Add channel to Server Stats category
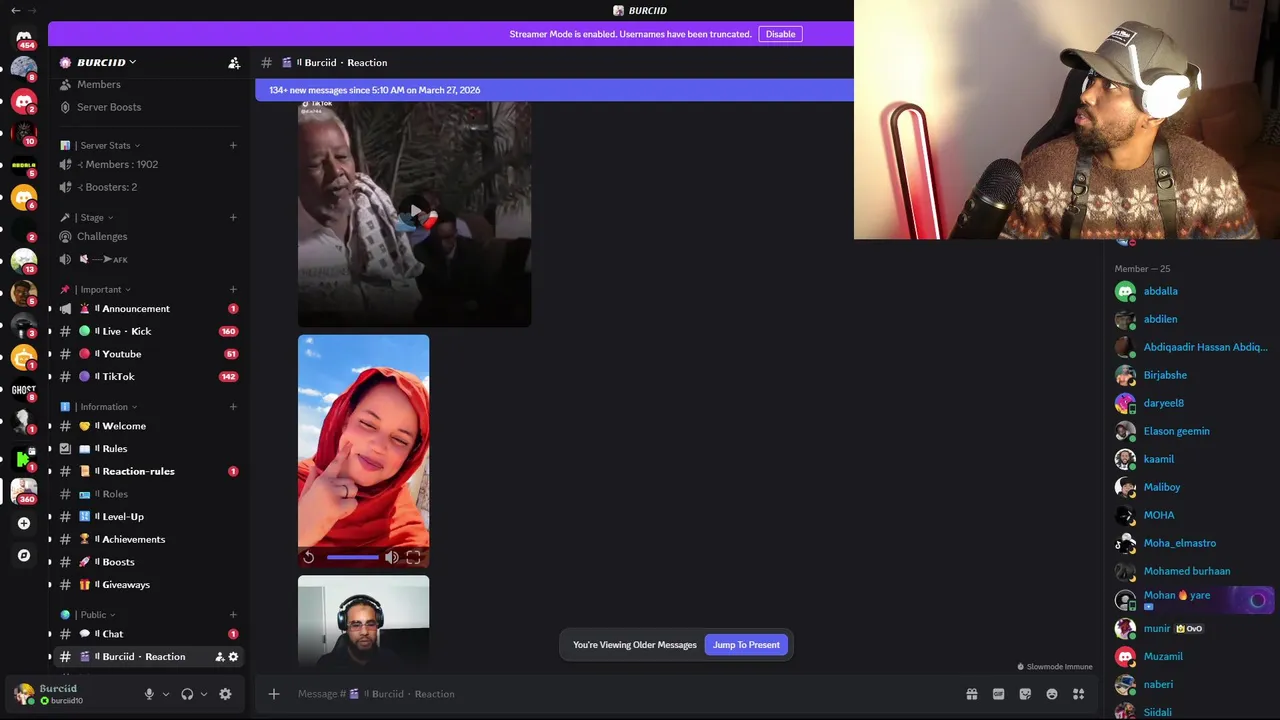The image size is (1280, 720). pyautogui.click(x=233, y=145)
